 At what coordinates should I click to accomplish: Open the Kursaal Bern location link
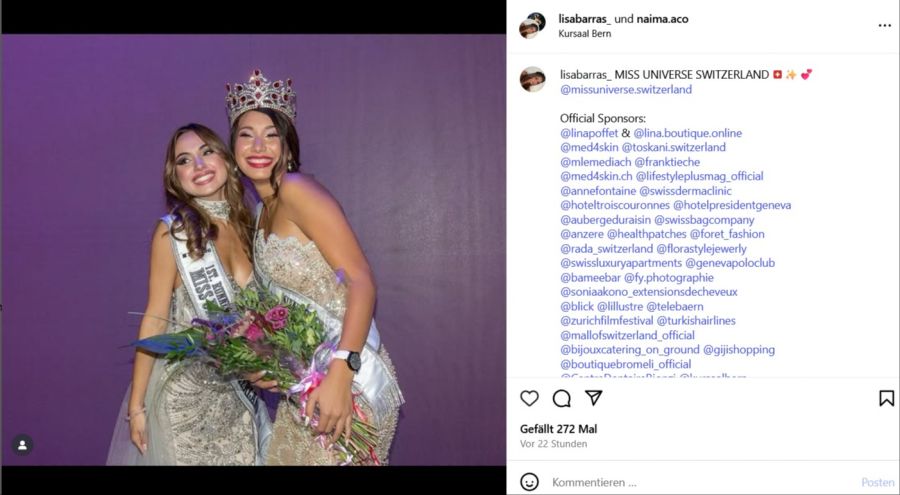584,34
